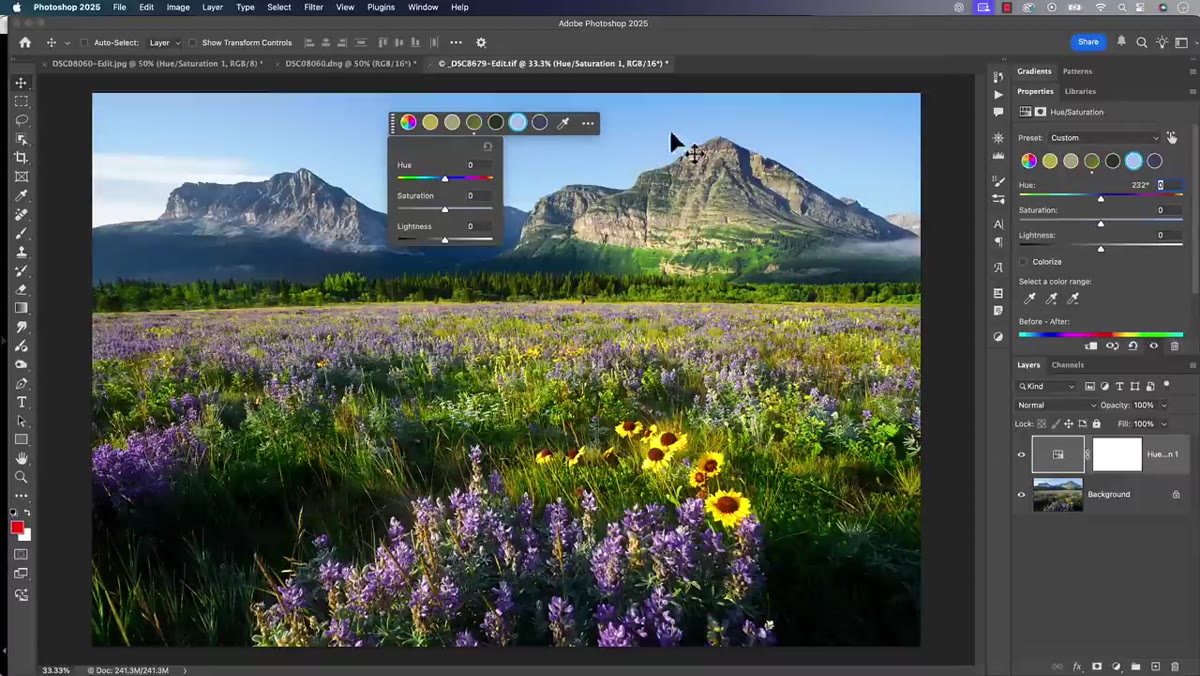Screen dimensions: 1200x676
Task: Open notifications bell icon
Action: [x=1121, y=42]
